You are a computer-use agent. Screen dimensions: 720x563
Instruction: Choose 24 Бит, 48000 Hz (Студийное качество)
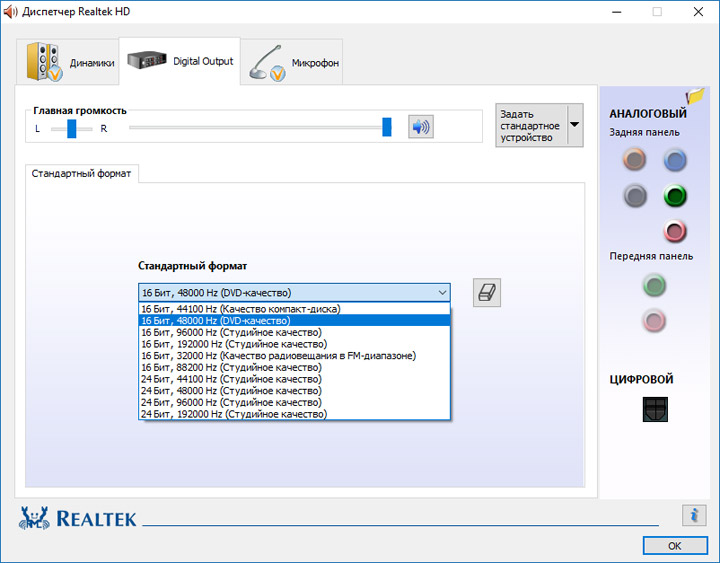tap(294, 391)
